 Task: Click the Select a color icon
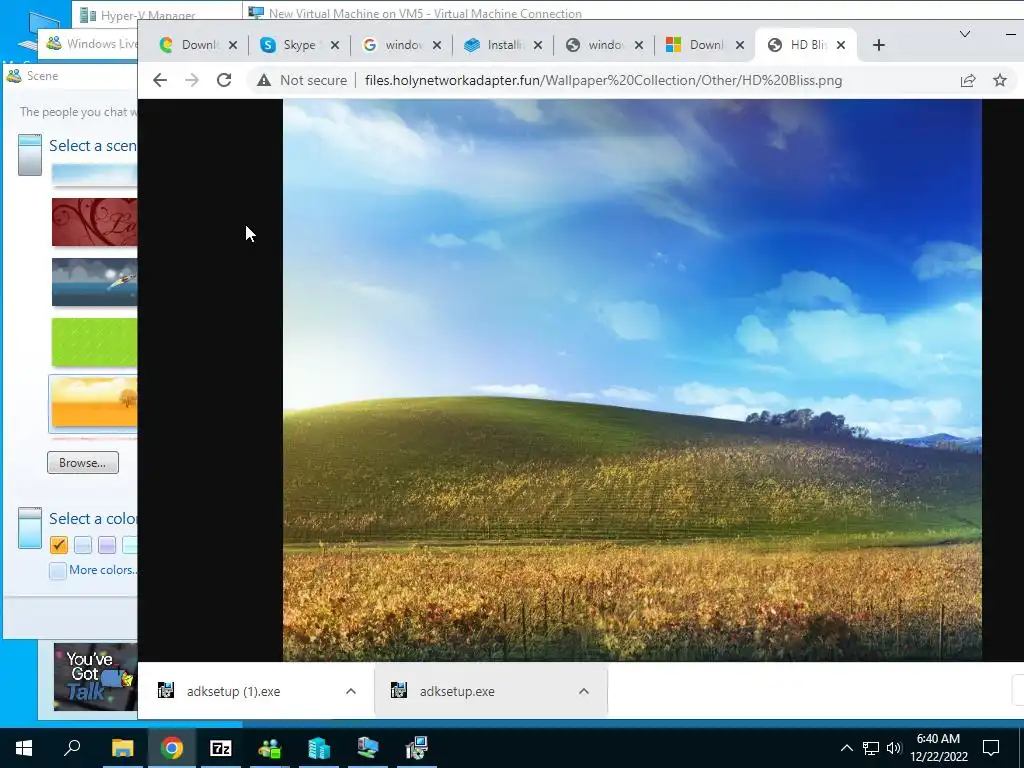tap(30, 528)
